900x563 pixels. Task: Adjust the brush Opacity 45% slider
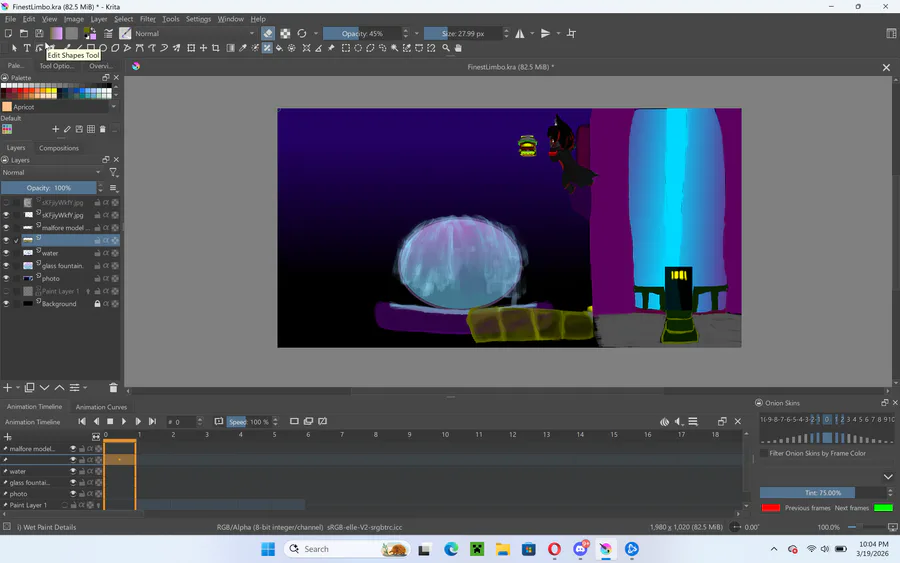[362, 33]
